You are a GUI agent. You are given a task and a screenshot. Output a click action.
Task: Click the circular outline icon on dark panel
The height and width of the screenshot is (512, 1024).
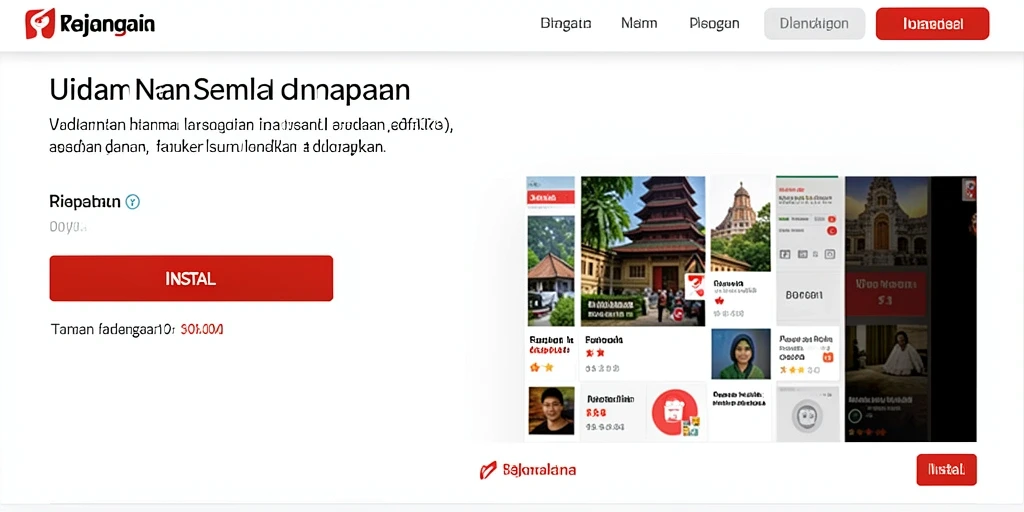coord(855,415)
